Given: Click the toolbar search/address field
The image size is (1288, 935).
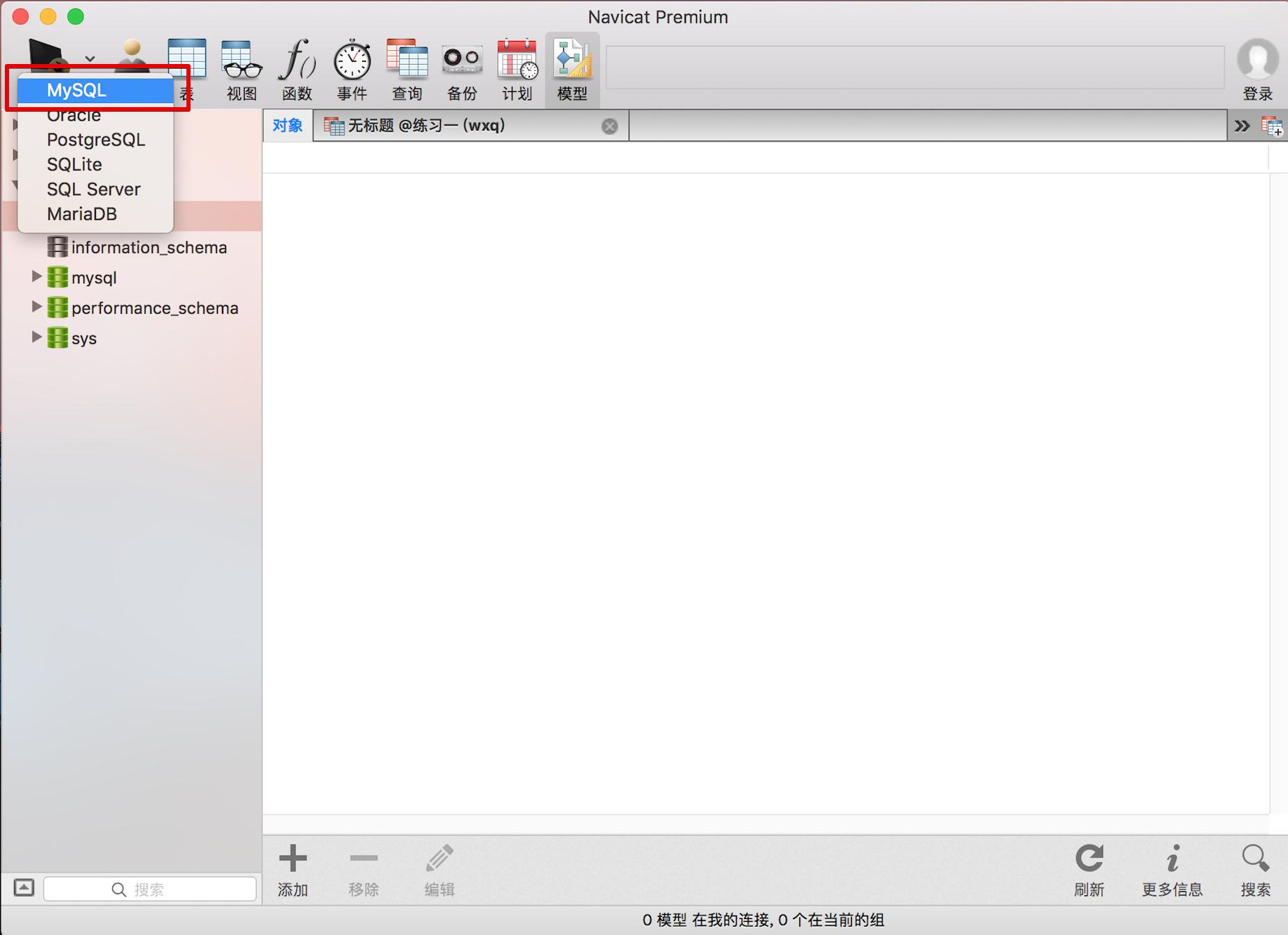Looking at the screenshot, I should [915, 67].
